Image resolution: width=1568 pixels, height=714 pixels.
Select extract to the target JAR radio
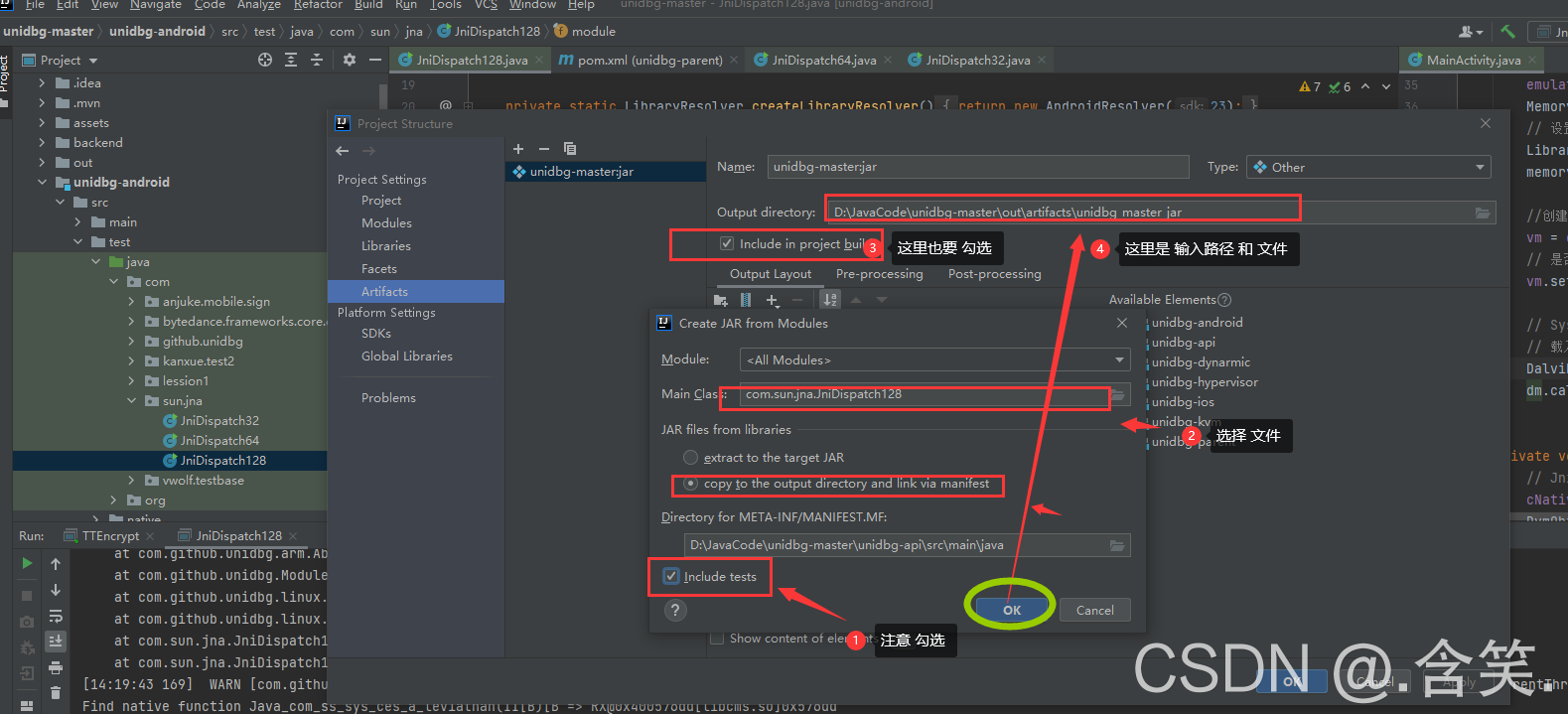click(x=690, y=458)
